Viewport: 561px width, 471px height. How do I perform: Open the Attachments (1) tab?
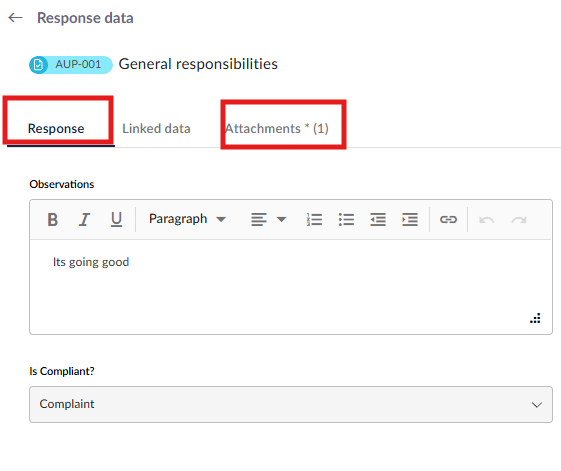pos(277,128)
